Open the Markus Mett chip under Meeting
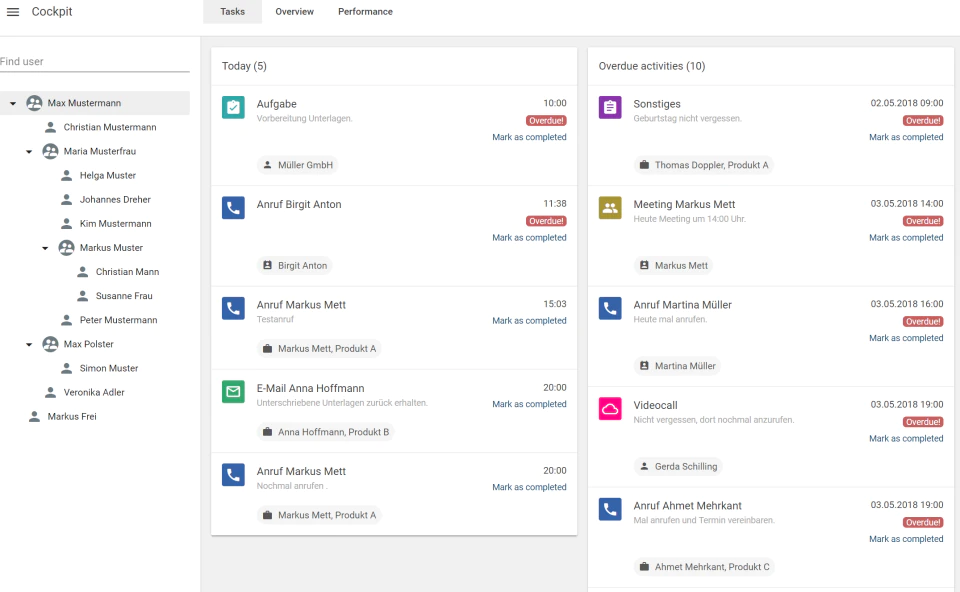The height and width of the screenshot is (592, 960). pos(673,265)
